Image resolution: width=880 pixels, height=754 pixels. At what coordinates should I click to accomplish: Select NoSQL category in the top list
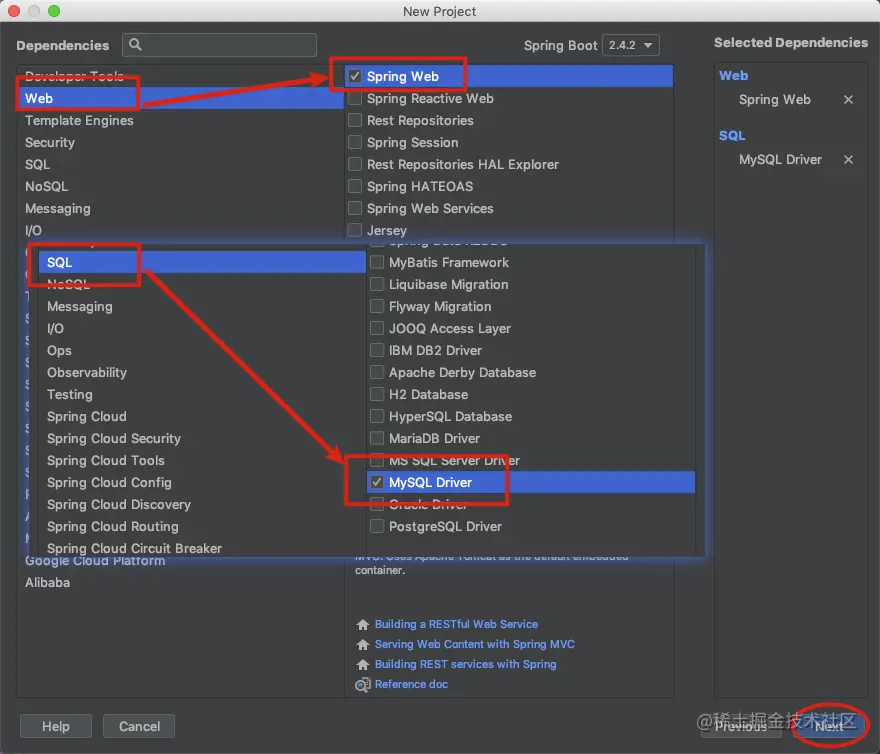click(x=47, y=186)
